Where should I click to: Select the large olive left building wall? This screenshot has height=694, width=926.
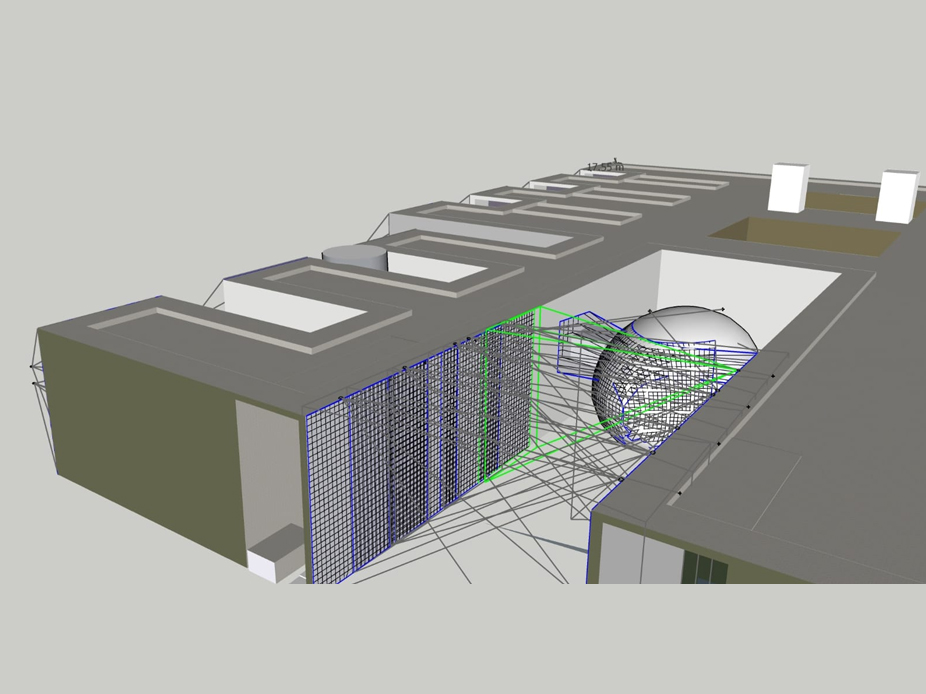tap(140, 440)
